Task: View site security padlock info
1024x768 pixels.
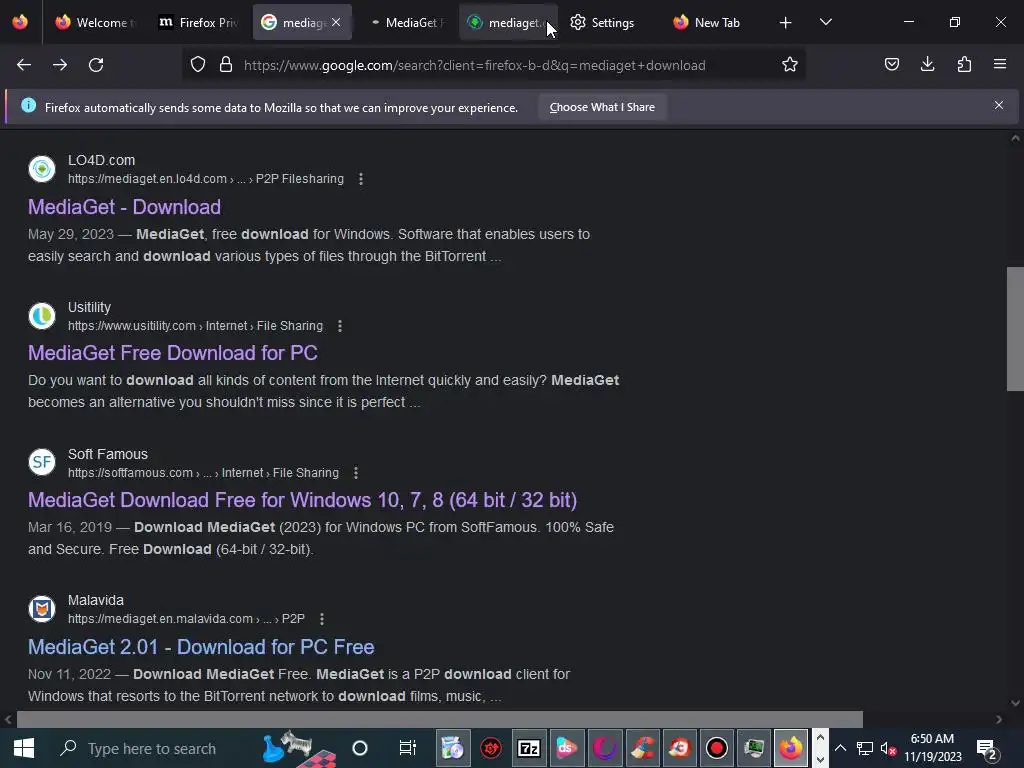Action: click(x=226, y=65)
